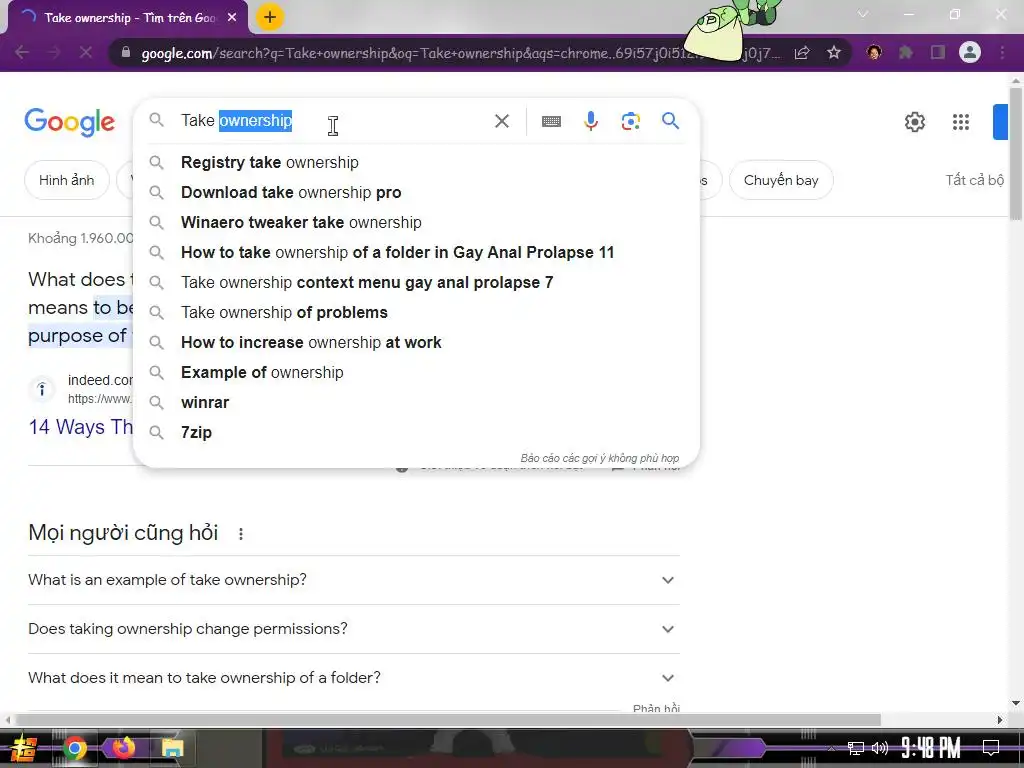Open the volume control in tray
Image resolution: width=1024 pixels, height=768 pixels.
point(880,748)
